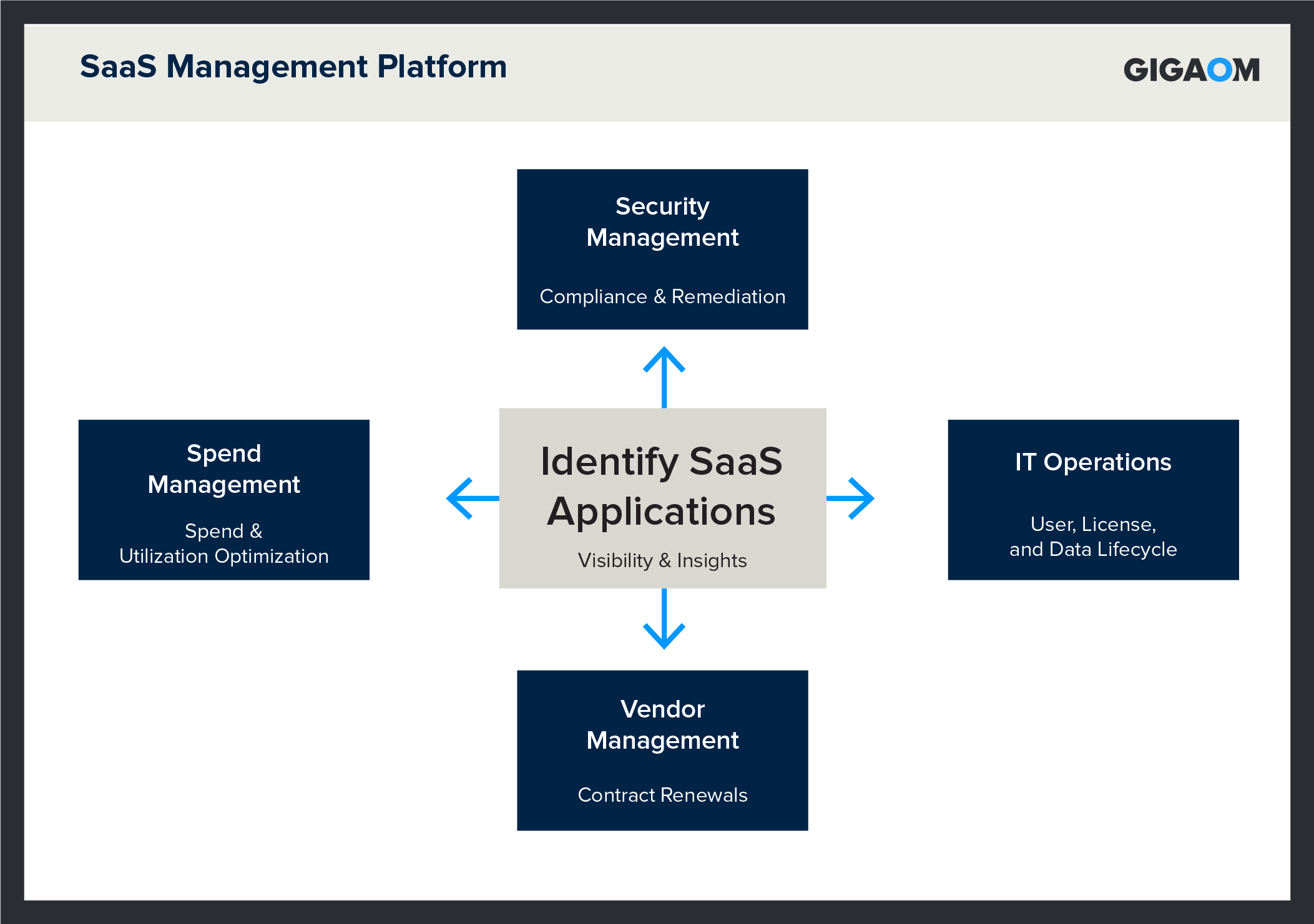Viewport: 1314px width, 924px height.
Task: Click the Contract Renewals text
Action: [x=662, y=795]
